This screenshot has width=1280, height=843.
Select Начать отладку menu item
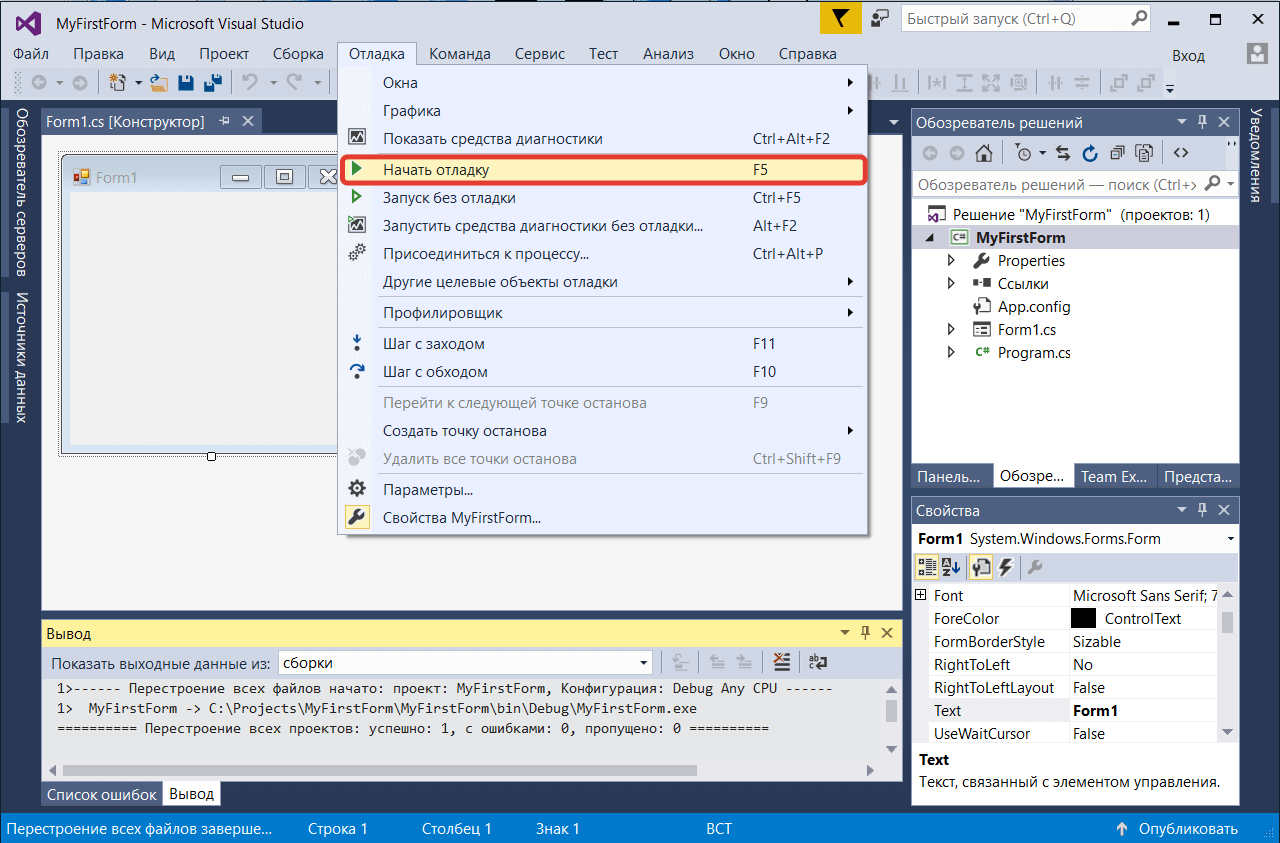tap(603, 170)
